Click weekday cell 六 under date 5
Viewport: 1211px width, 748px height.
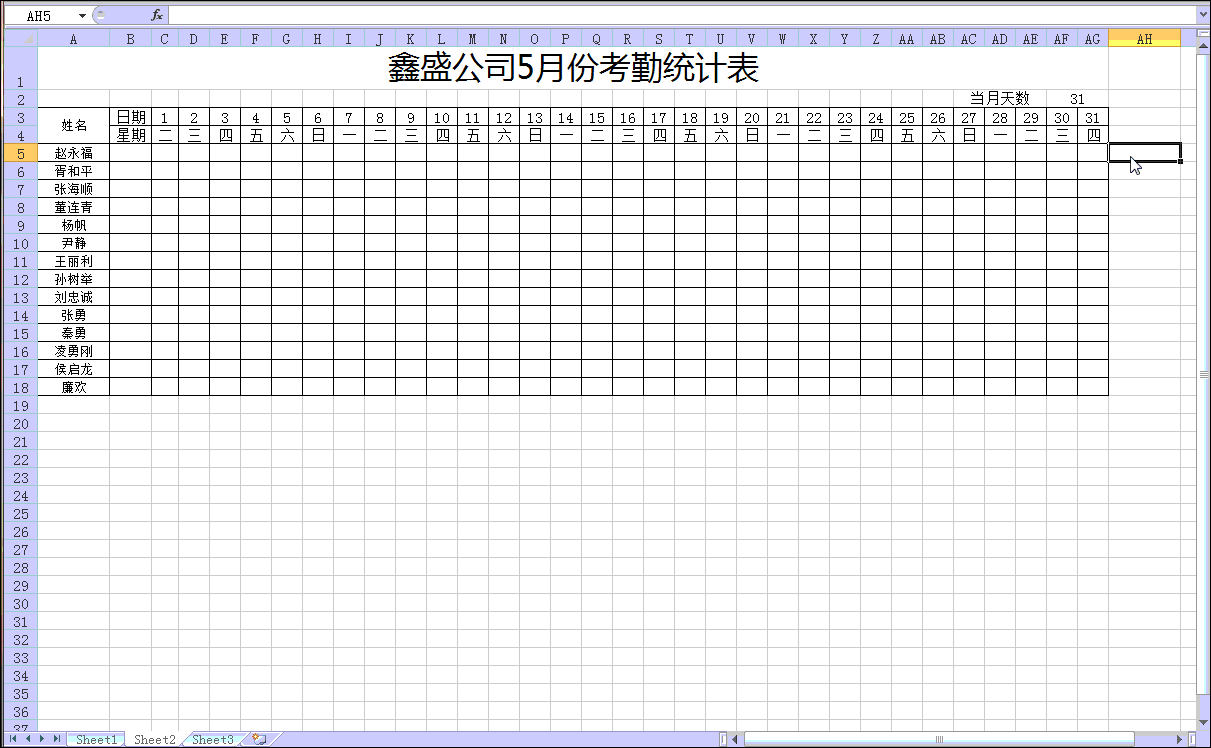click(x=287, y=135)
